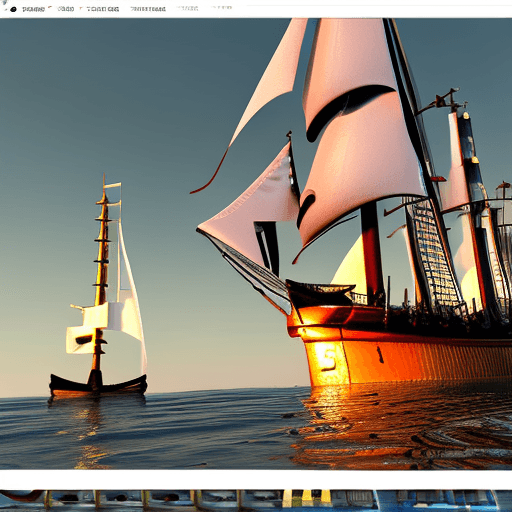Open the first menu item beside the black icon
The width and height of the screenshot is (512, 512).
coord(33,9)
